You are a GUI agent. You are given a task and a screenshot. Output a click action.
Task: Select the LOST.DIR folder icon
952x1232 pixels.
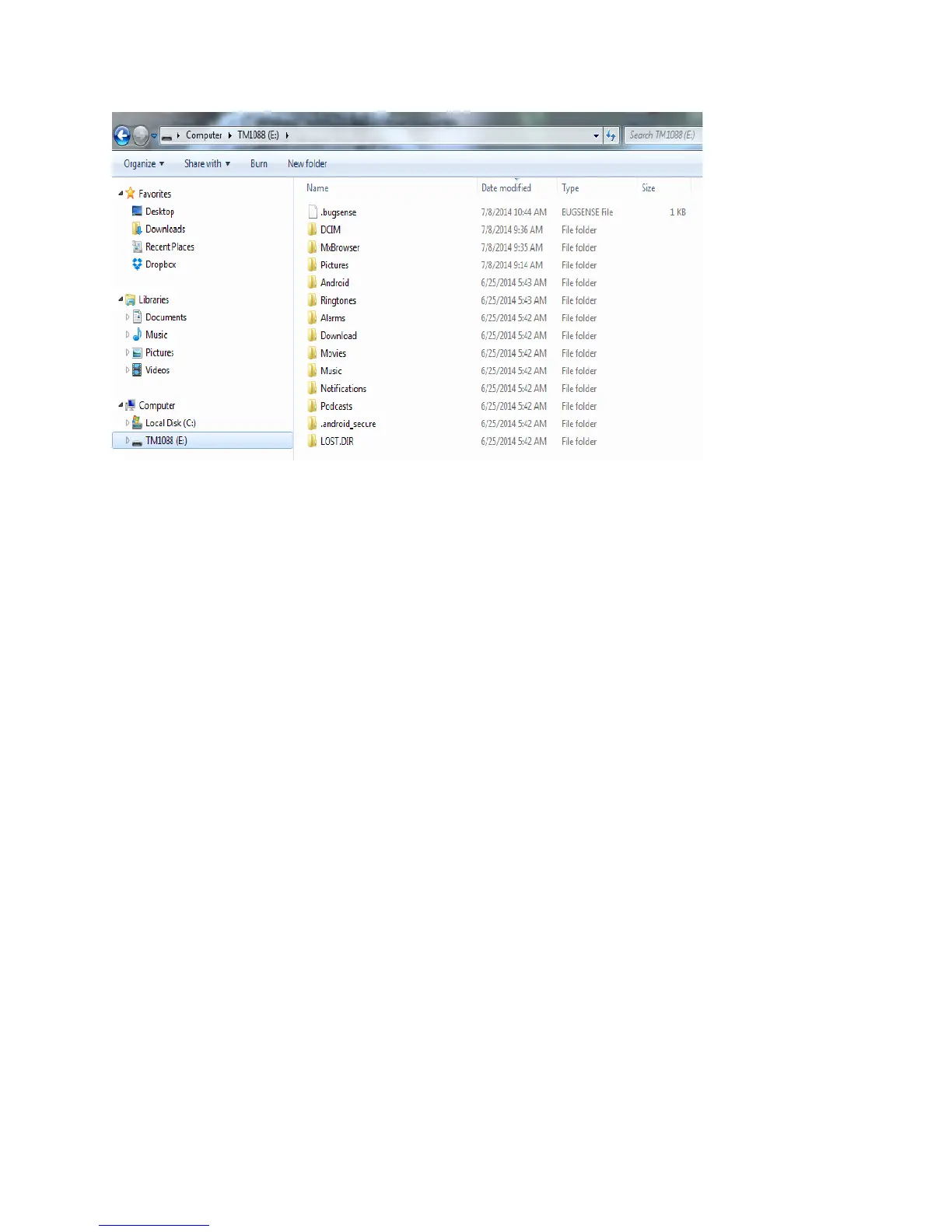312,441
